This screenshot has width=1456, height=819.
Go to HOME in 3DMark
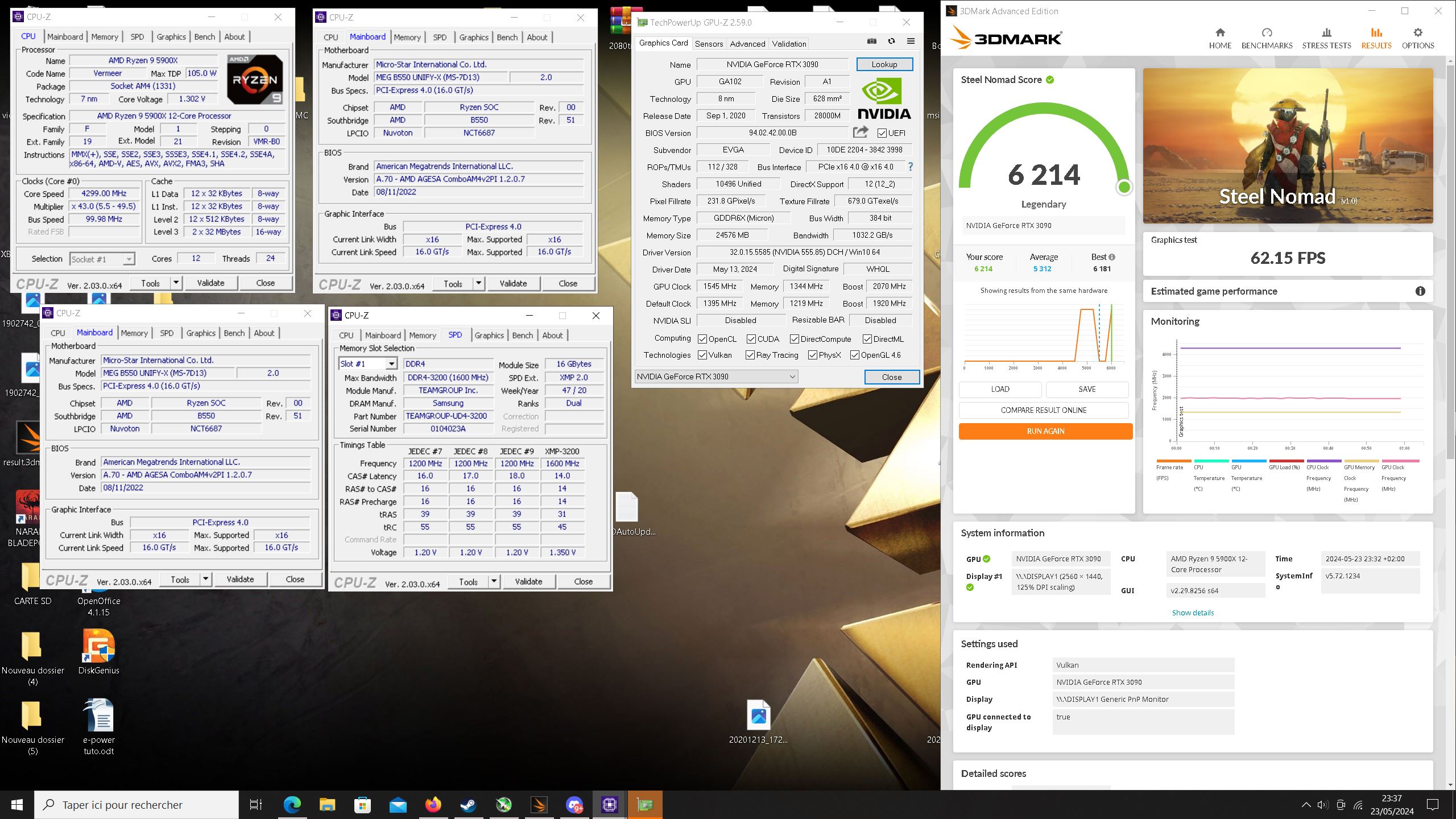point(1220,39)
